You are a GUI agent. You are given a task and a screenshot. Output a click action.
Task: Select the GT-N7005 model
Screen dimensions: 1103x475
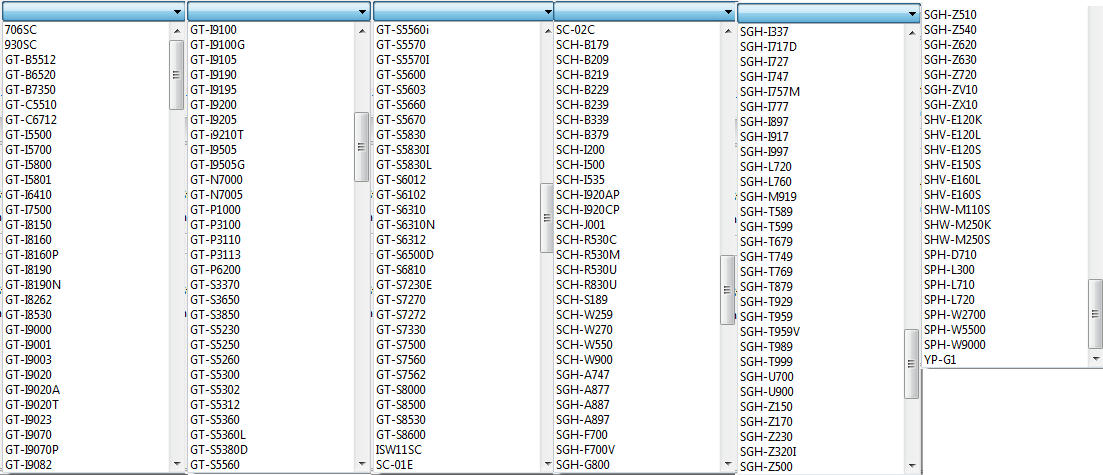pyautogui.click(x=215, y=194)
